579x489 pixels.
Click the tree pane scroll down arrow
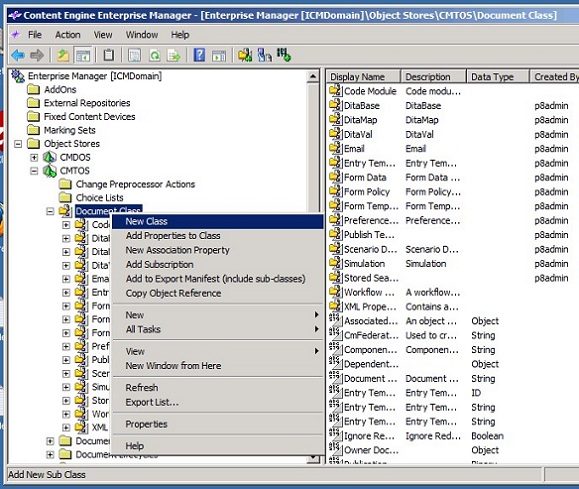pos(313,458)
